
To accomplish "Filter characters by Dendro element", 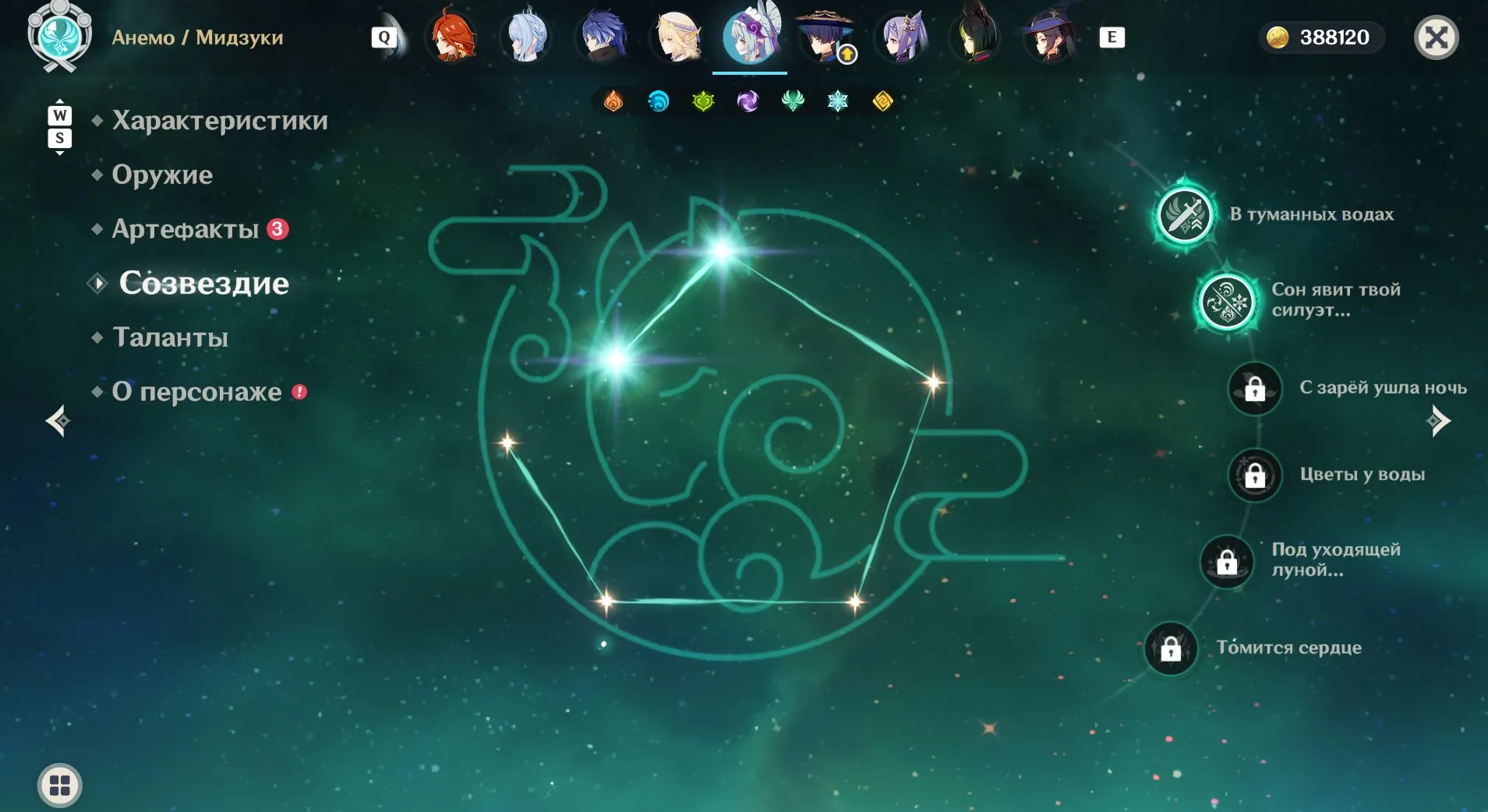I will click(x=703, y=101).
